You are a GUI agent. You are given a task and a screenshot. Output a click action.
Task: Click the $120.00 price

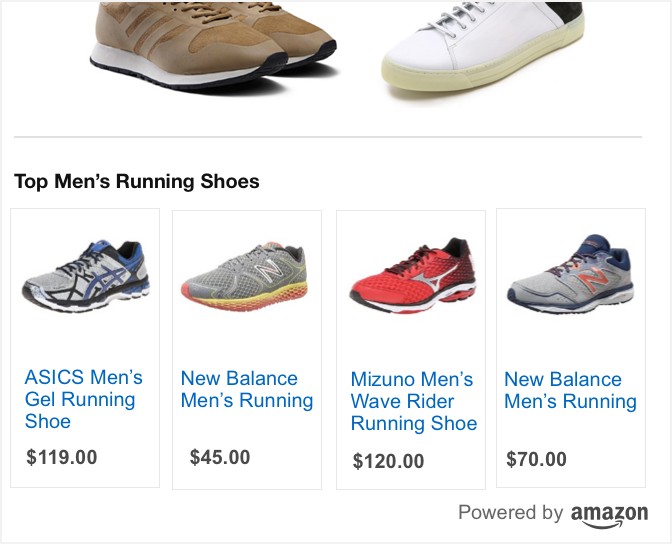tap(389, 461)
